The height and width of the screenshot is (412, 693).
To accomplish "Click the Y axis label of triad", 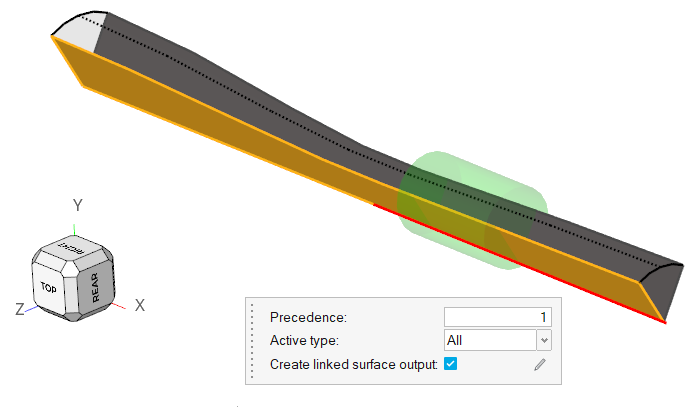I will point(78,205).
